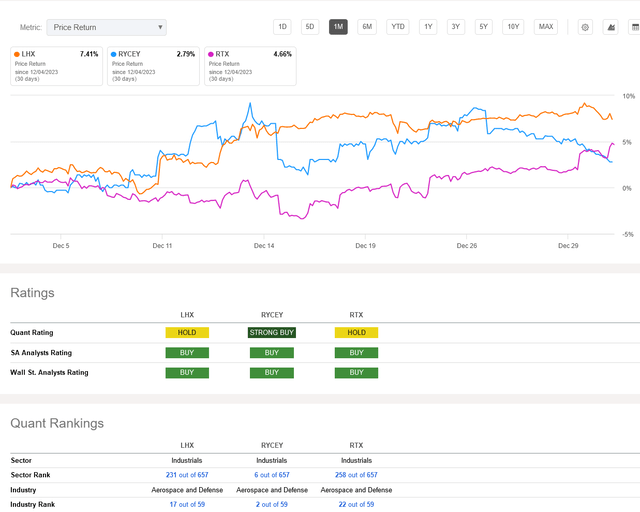Click the Dec 5 date label on chart axis
Screen dimensions: 640x512
61,245
